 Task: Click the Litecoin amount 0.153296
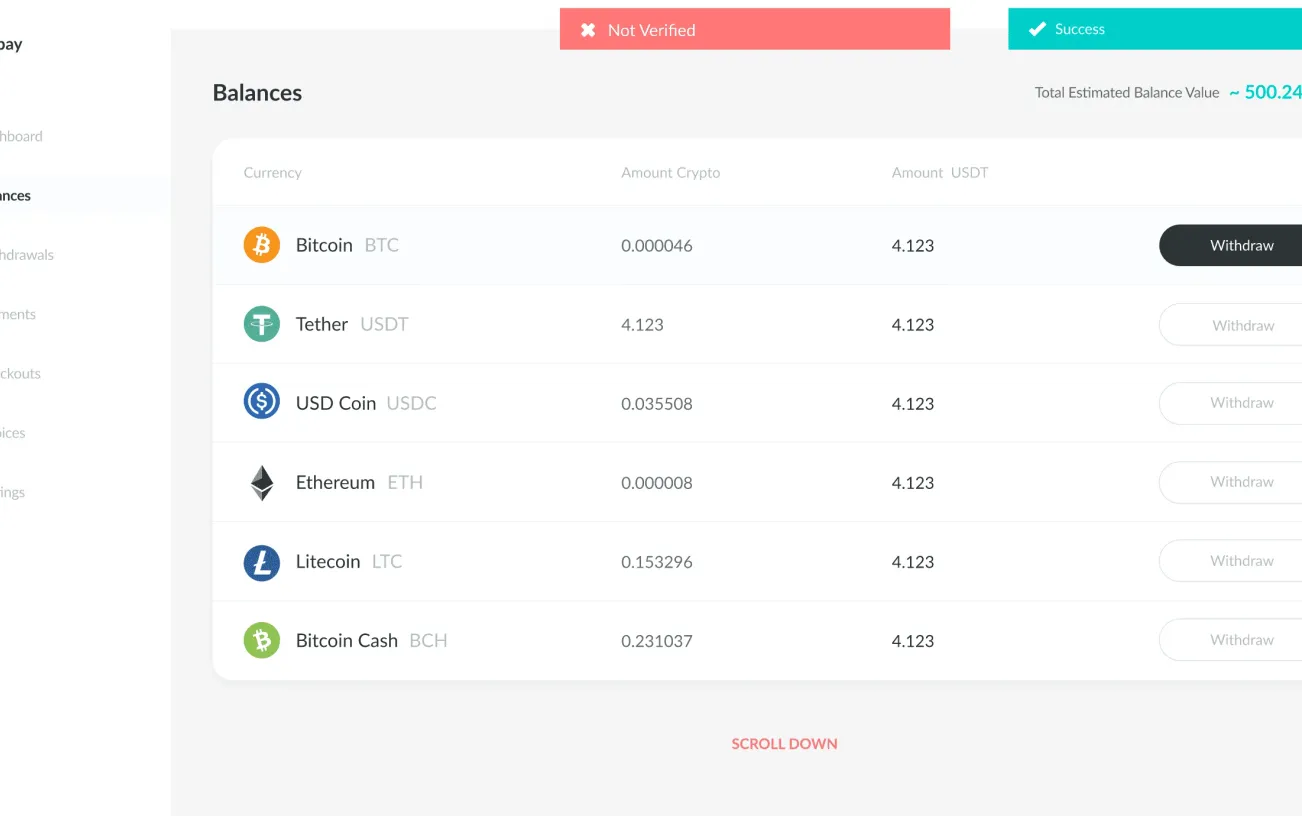657,562
